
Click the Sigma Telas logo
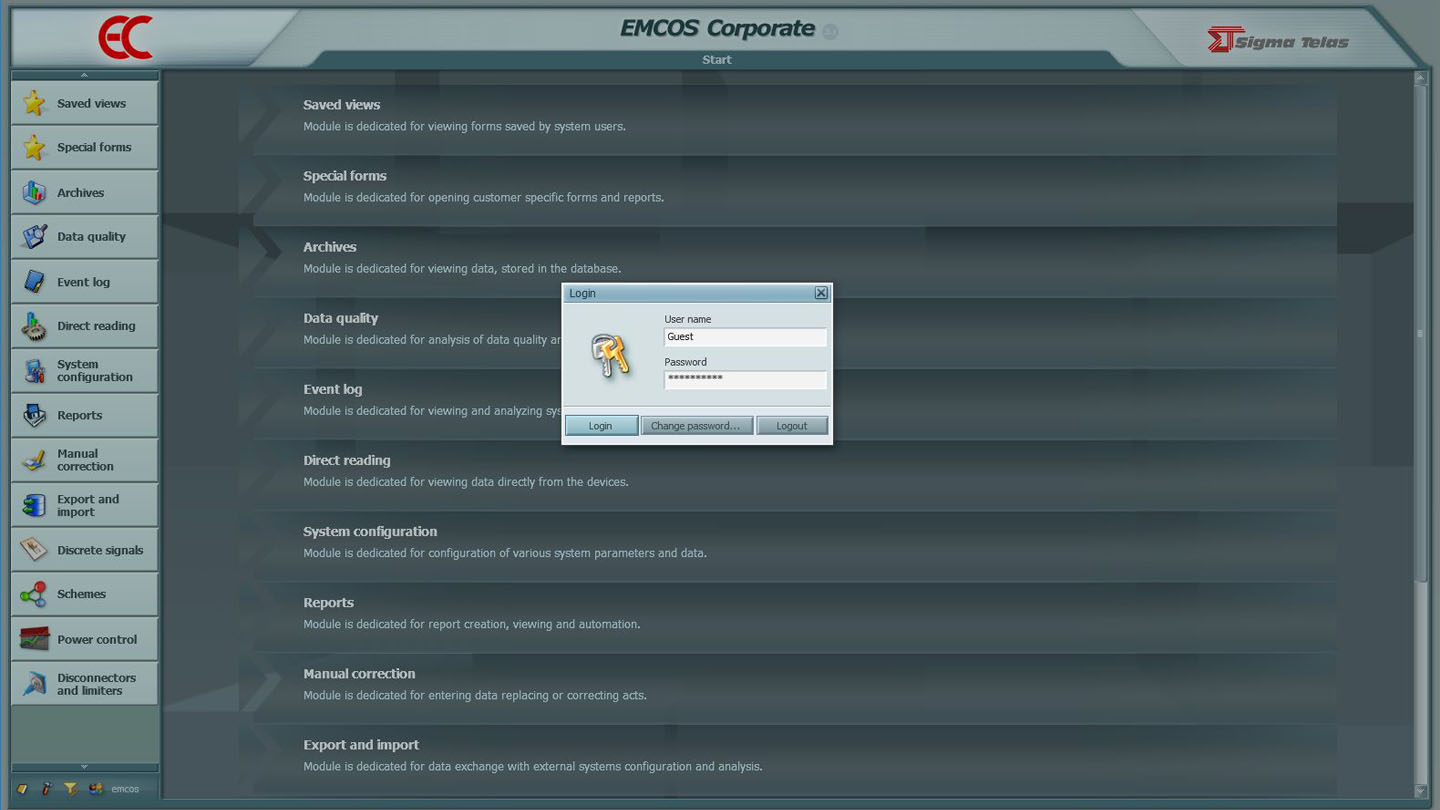[x=1278, y=41]
